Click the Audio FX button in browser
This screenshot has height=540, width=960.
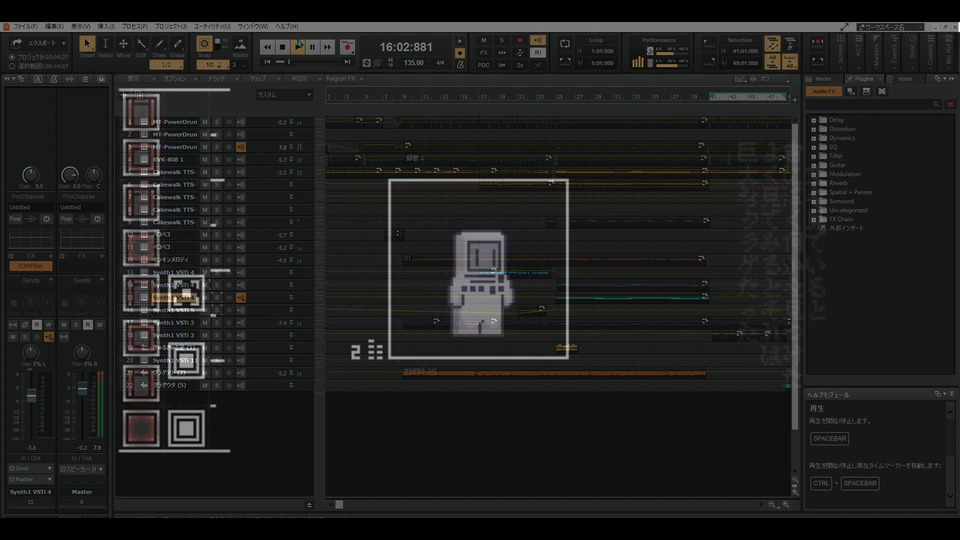[x=823, y=91]
